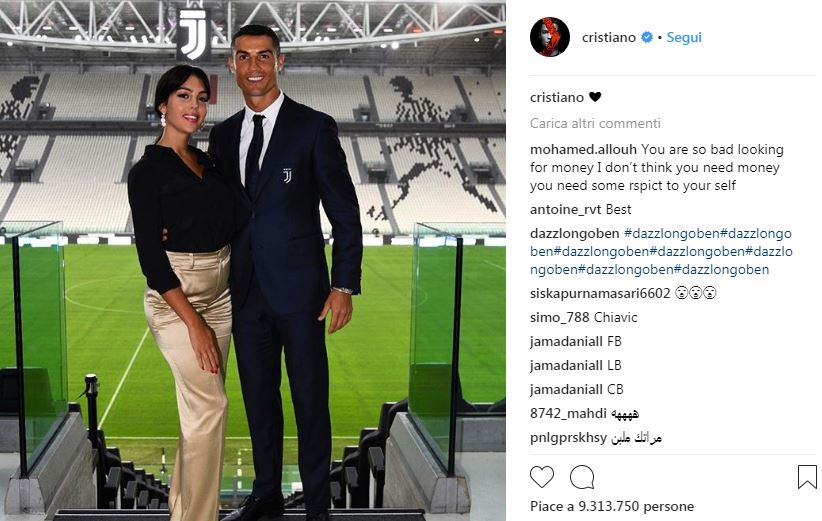822x521 pixels.
Task: View siskapurnamasari6602 profile
Action: 600,293
